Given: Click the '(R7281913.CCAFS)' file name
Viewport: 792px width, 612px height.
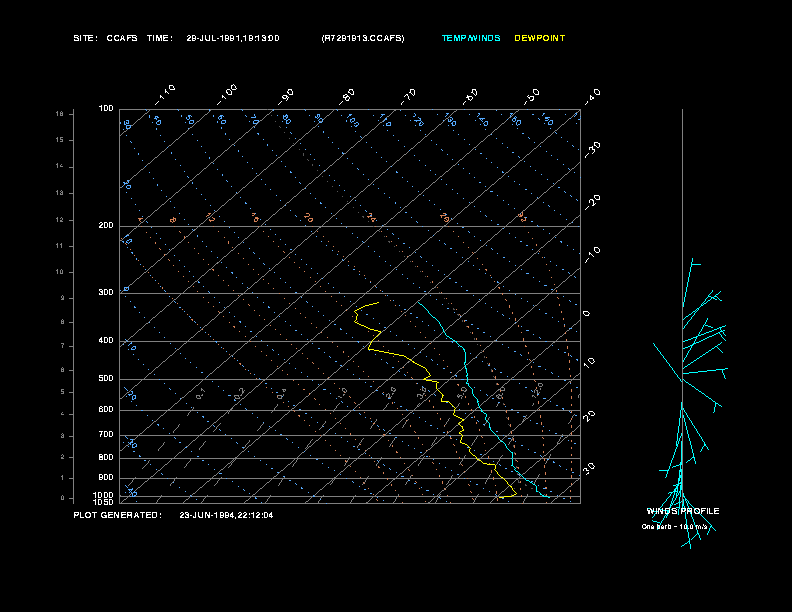Looking at the screenshot, I should tap(363, 38).
